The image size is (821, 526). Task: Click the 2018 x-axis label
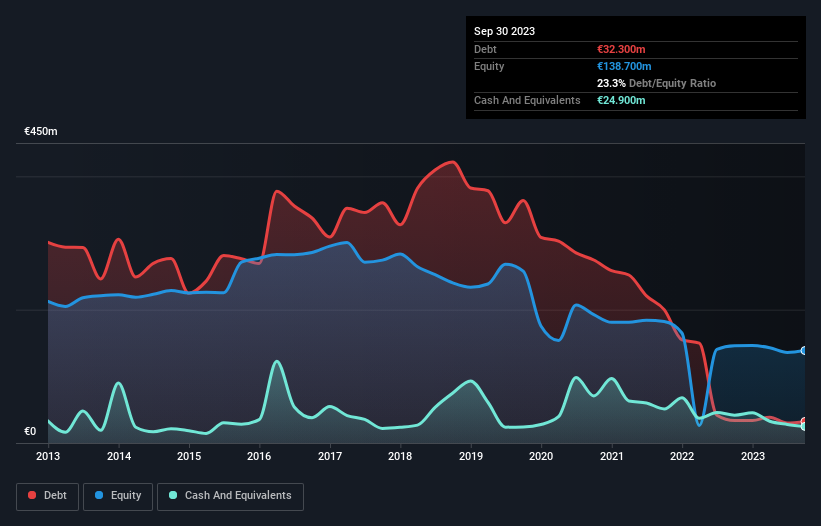[x=400, y=456]
